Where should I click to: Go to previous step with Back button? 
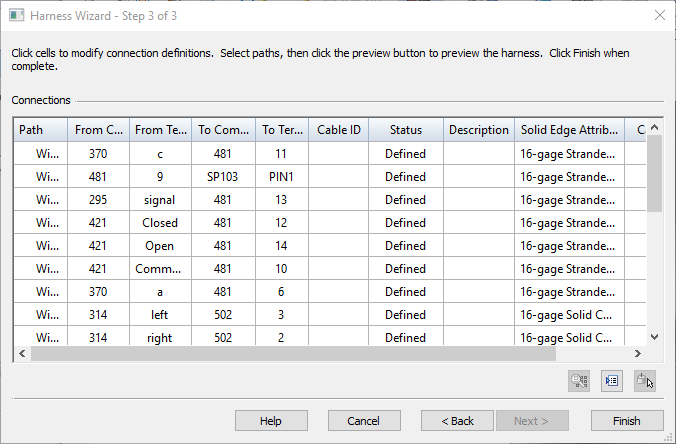click(457, 421)
